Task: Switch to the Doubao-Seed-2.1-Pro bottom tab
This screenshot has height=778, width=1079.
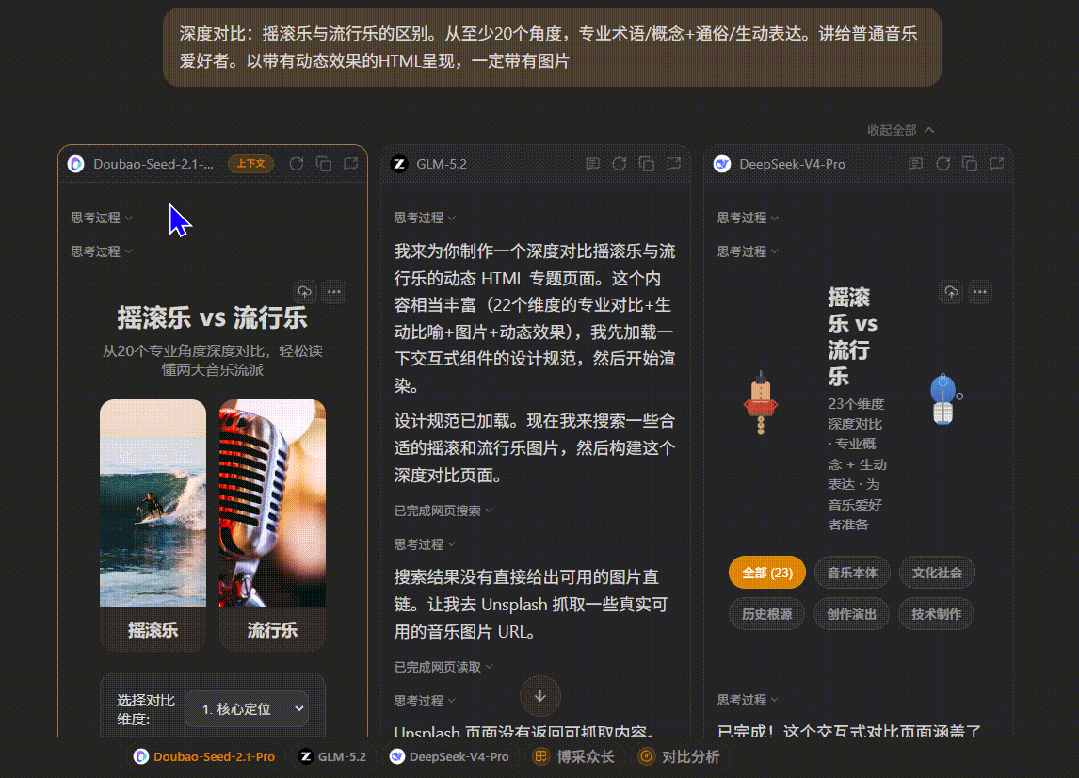Action: [204, 757]
